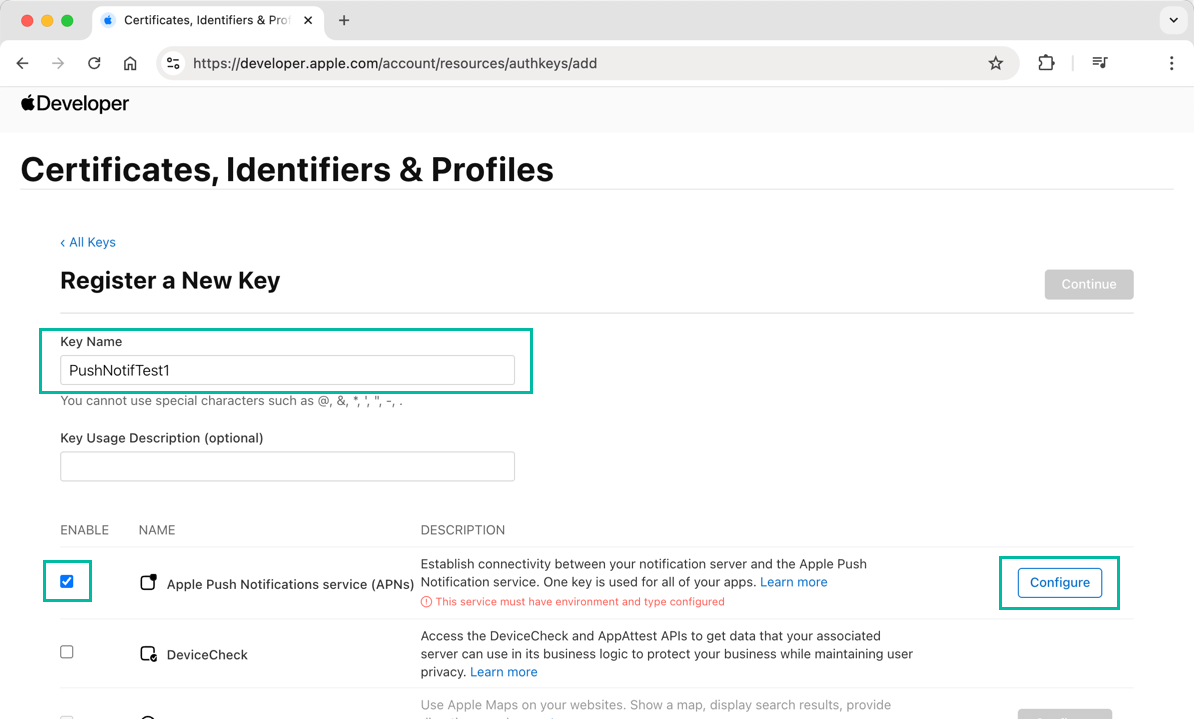
Task: Open a new browser tab
Action: pos(344,20)
